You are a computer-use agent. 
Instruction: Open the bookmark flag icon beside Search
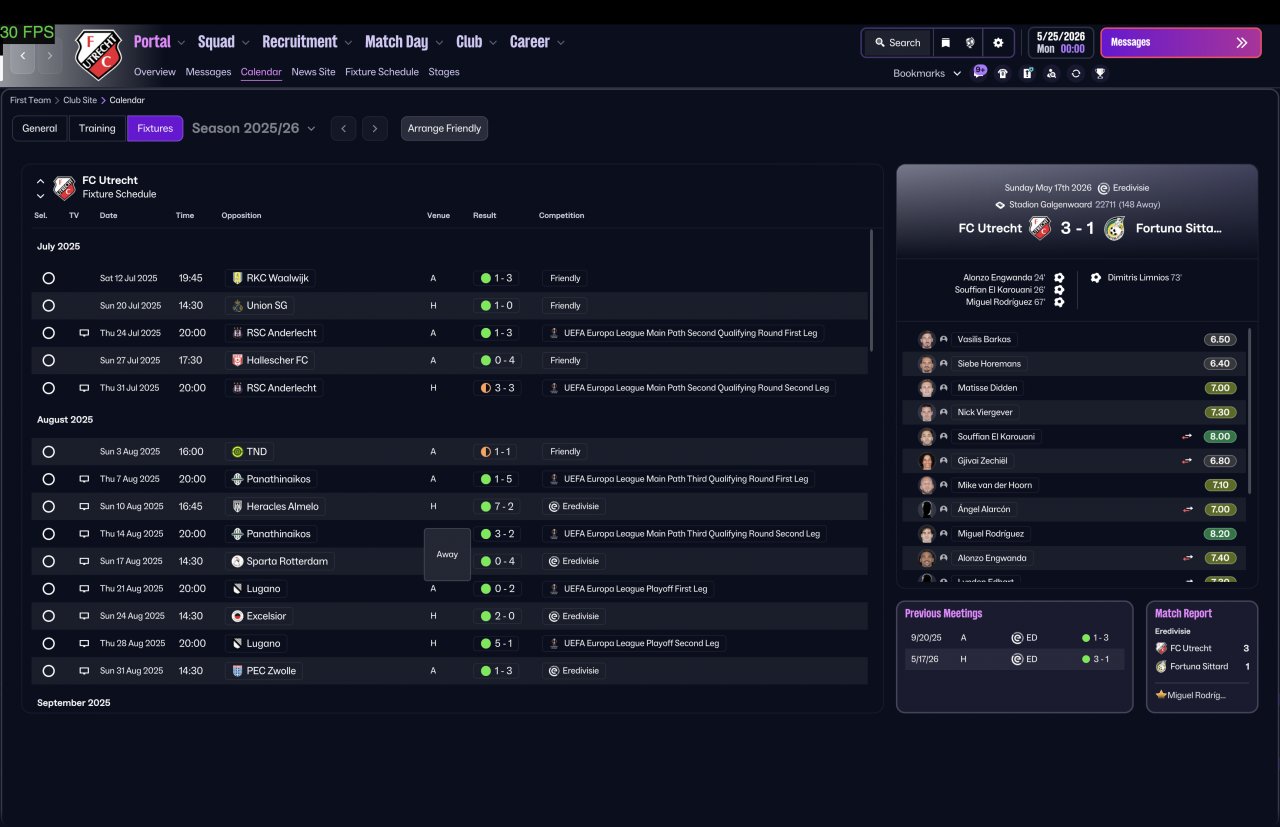click(945, 43)
